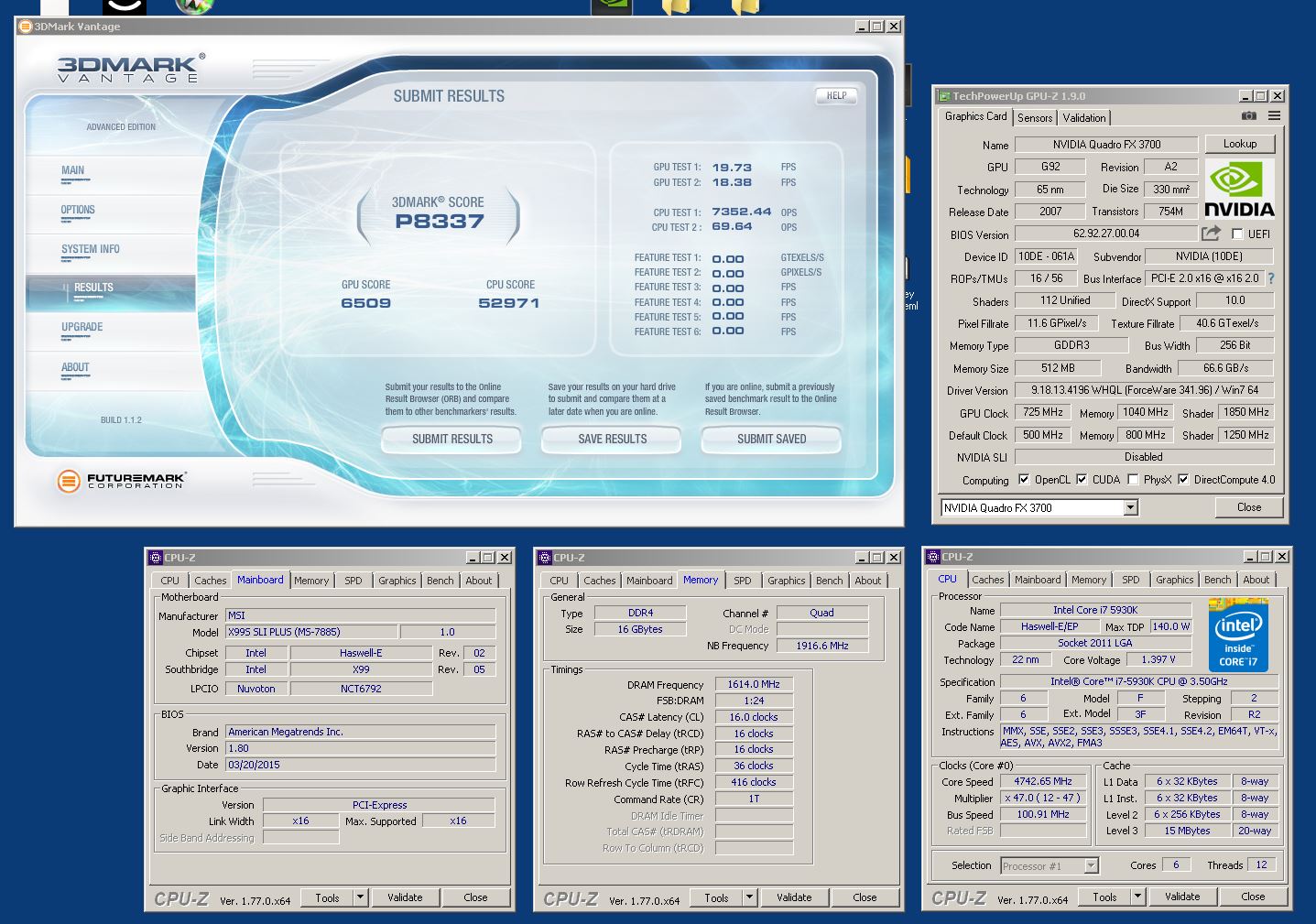Click the CPU score value 52971

[x=508, y=303]
